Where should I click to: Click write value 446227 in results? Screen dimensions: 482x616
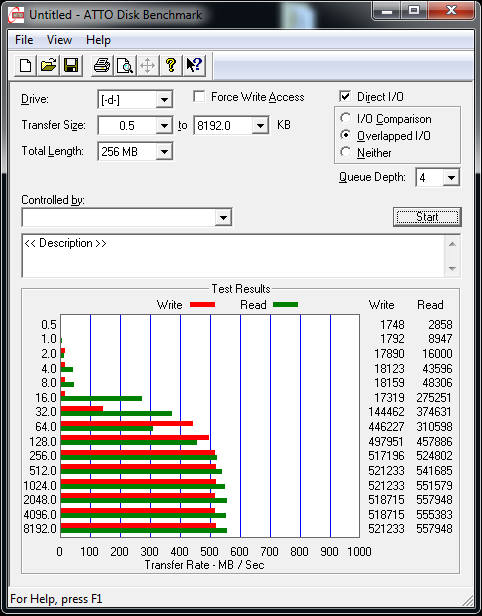[x=386, y=427]
